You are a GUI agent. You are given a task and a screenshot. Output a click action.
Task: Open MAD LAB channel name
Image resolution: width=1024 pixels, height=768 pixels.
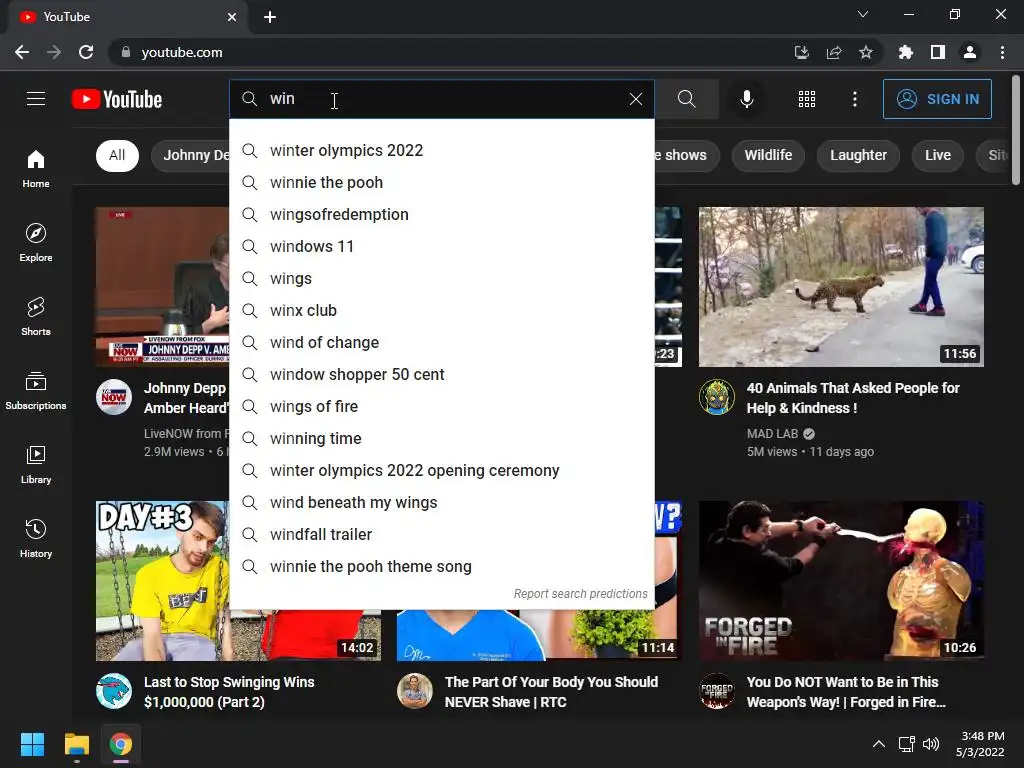[x=773, y=434]
